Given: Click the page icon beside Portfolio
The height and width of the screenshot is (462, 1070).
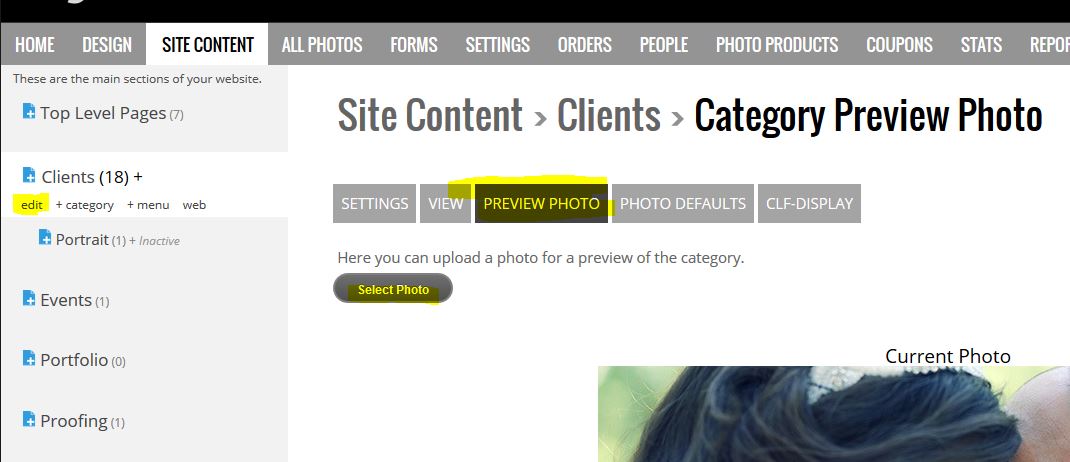Looking at the screenshot, I should click(29, 358).
